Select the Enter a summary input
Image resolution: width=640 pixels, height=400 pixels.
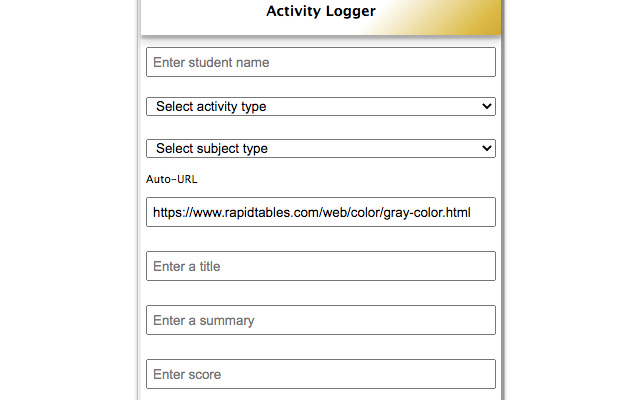click(x=320, y=320)
